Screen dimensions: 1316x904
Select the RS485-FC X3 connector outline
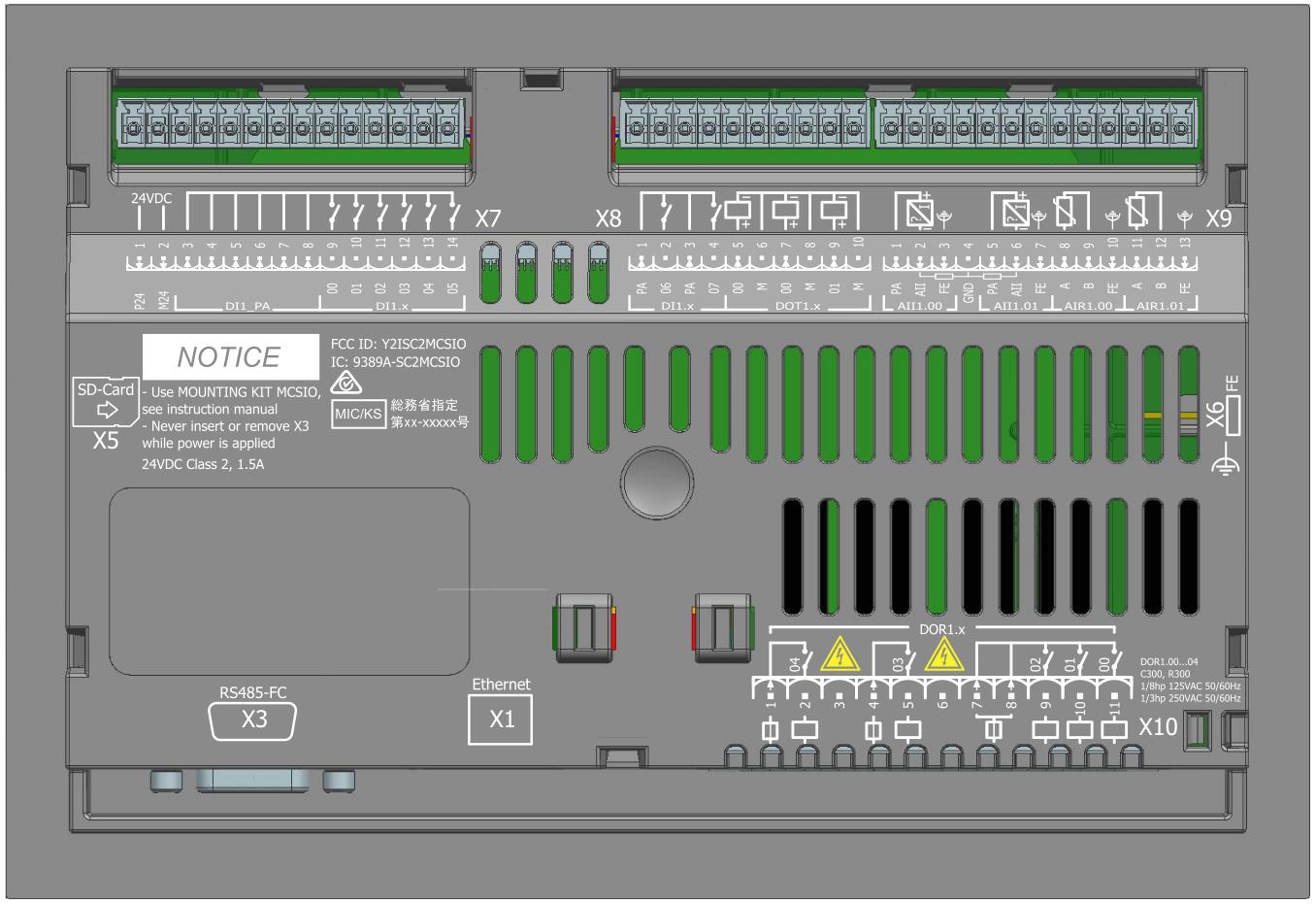click(253, 721)
